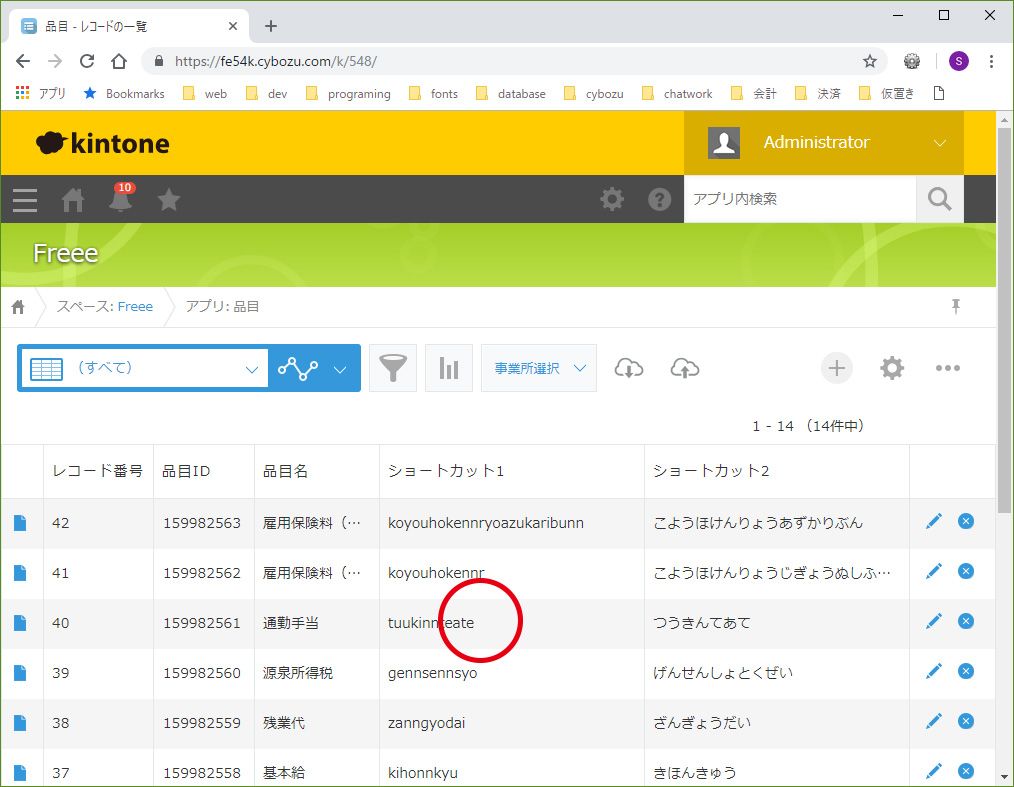The height and width of the screenshot is (787, 1014).
Task: Add a new record with plus button
Action: (x=837, y=368)
